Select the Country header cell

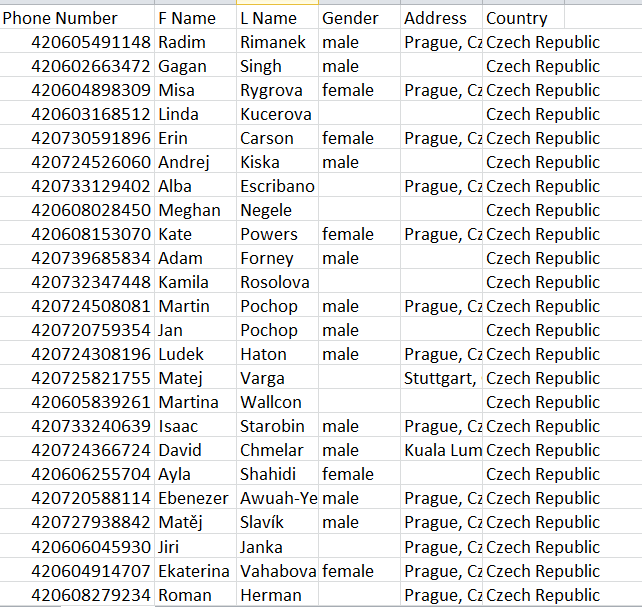[x=523, y=18]
